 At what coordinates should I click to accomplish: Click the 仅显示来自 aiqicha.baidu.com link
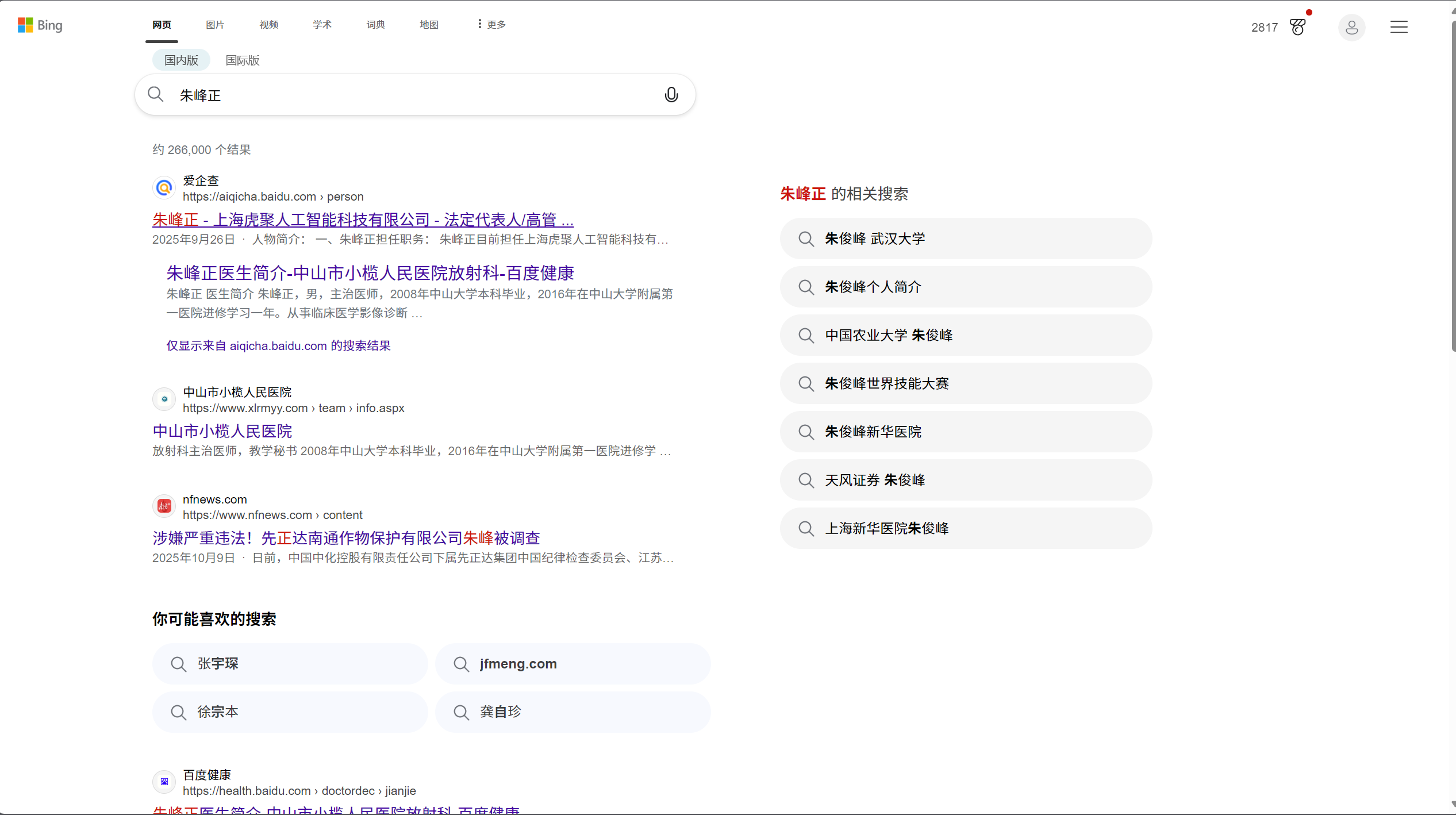pos(278,345)
